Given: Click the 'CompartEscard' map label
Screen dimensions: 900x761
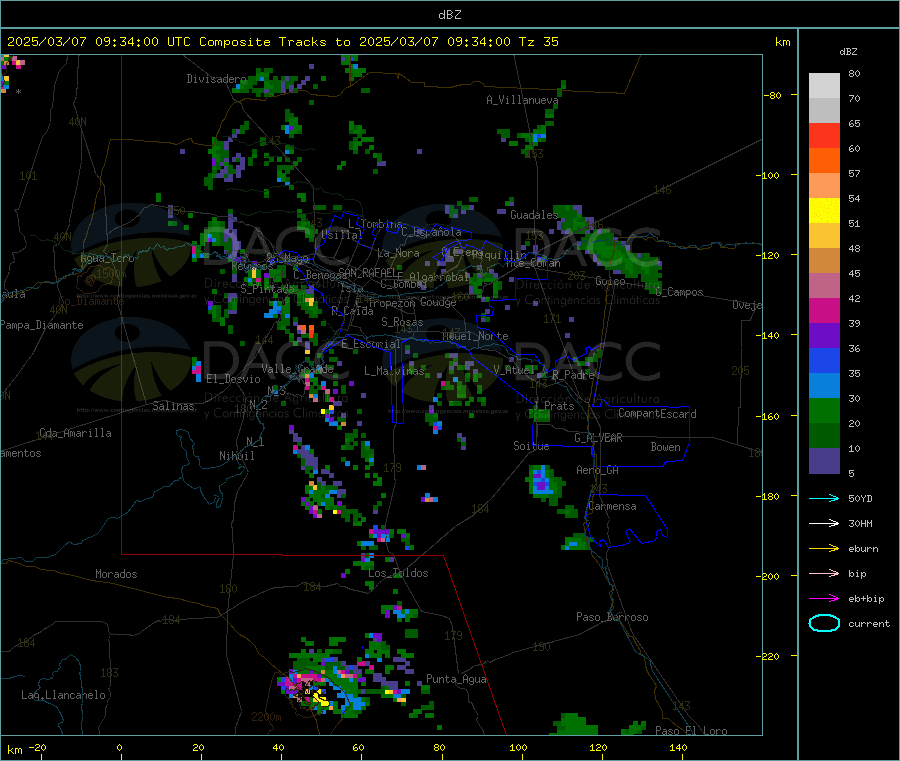Looking at the screenshot, I should [x=657, y=413].
